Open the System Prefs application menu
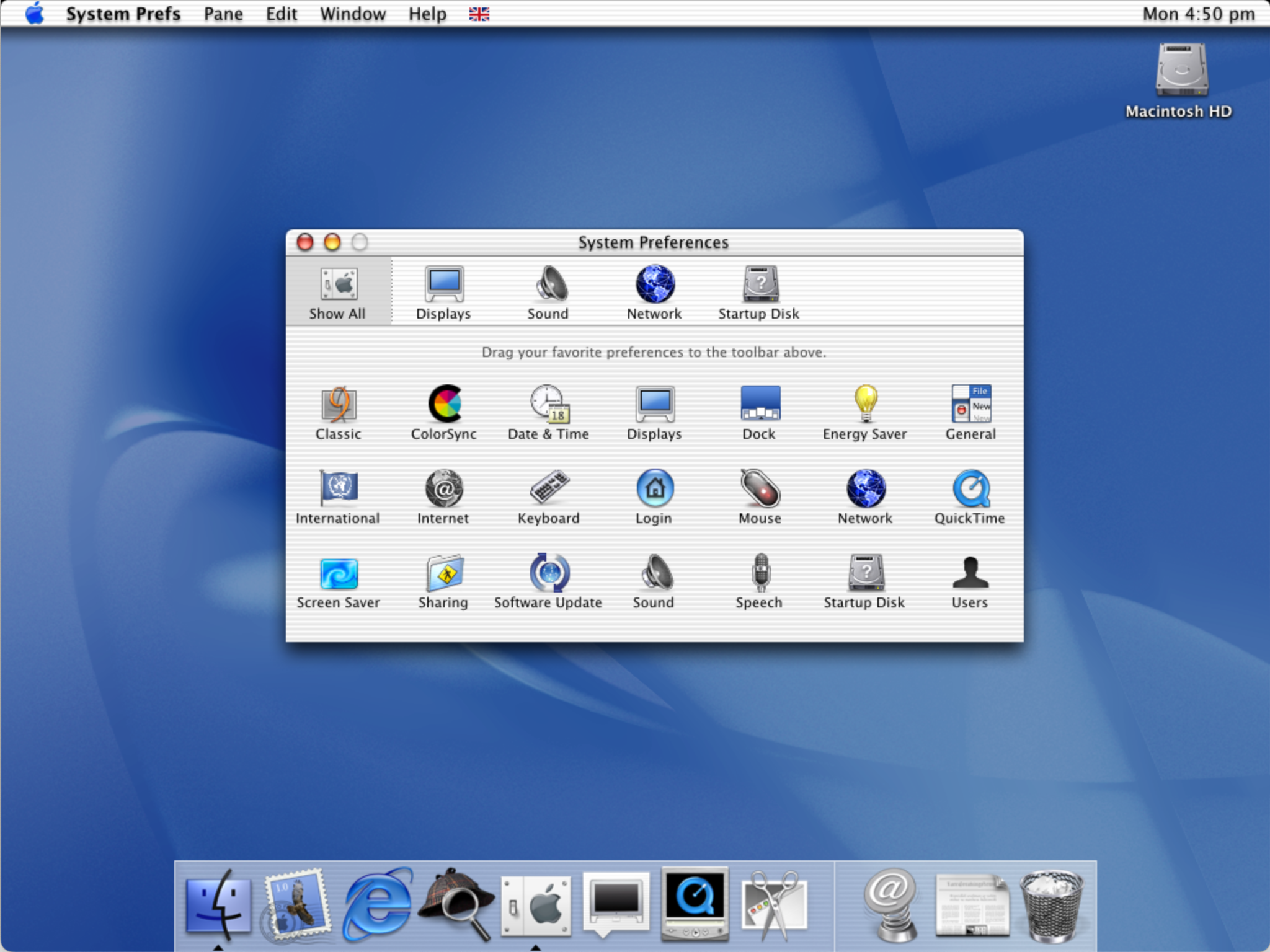The height and width of the screenshot is (952, 1270). [x=123, y=14]
